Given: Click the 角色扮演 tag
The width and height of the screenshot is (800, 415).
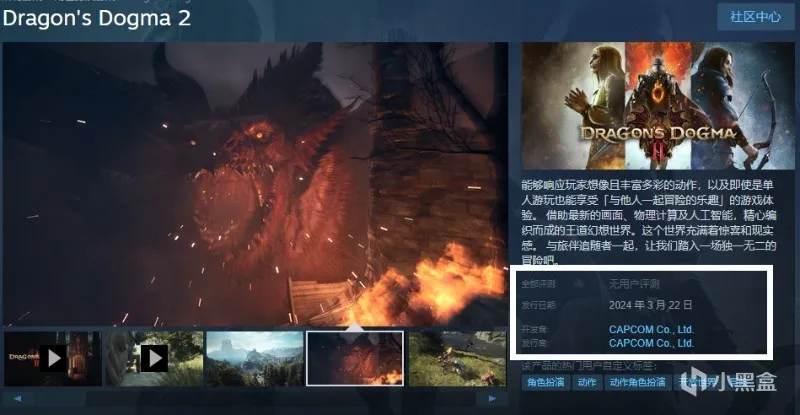Looking at the screenshot, I should (x=545, y=382).
